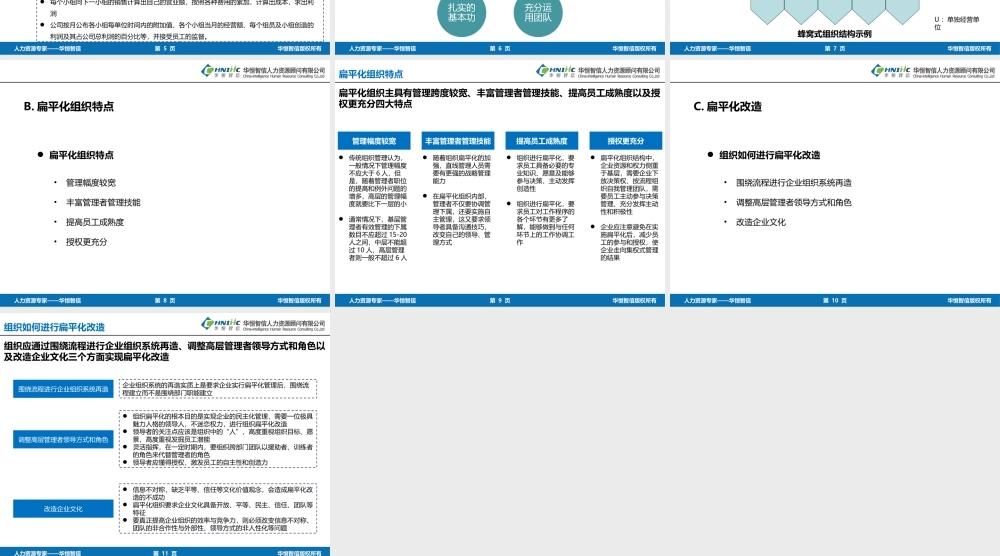Click paragraph beginning 传统组织管理认为 on slide 9

tap(378, 180)
